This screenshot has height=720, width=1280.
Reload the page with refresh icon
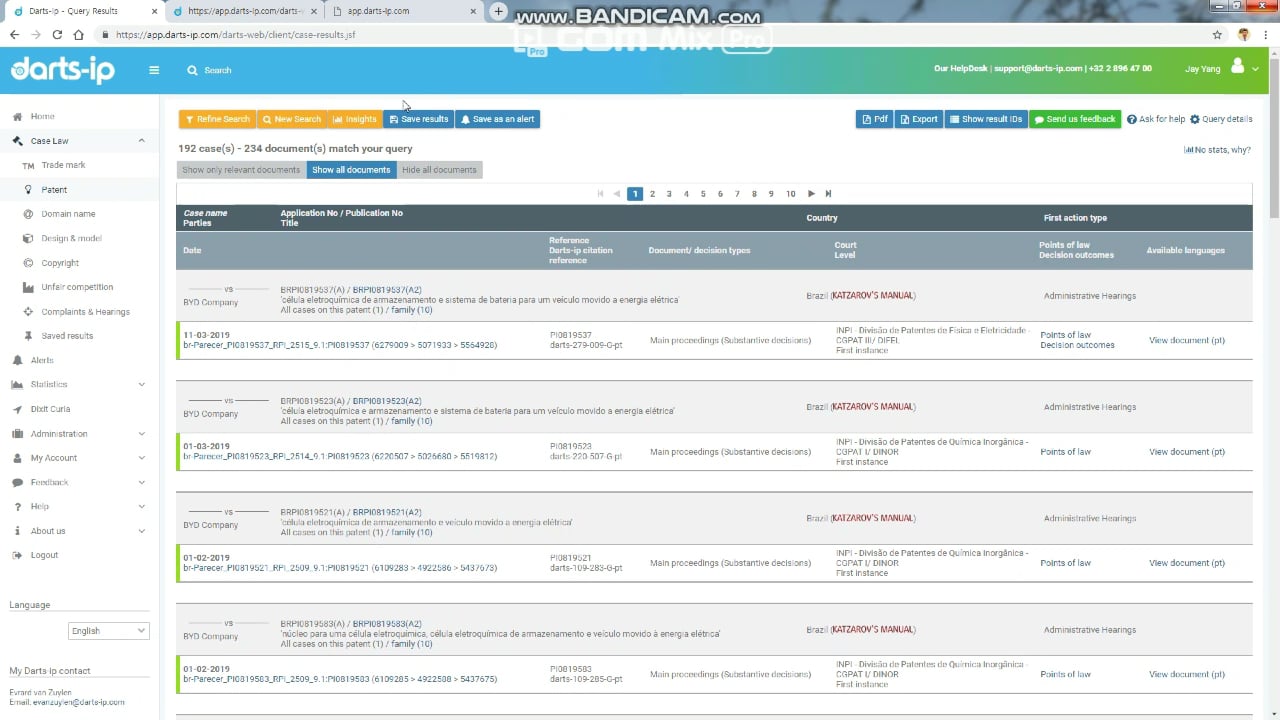coord(57,34)
